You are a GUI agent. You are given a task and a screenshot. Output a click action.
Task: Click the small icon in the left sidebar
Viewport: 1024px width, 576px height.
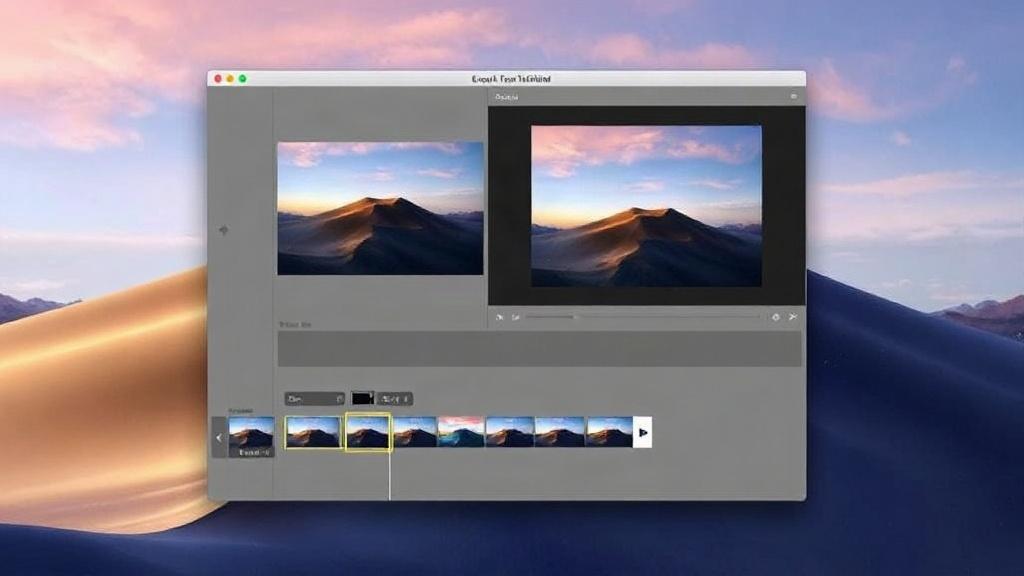(x=223, y=230)
